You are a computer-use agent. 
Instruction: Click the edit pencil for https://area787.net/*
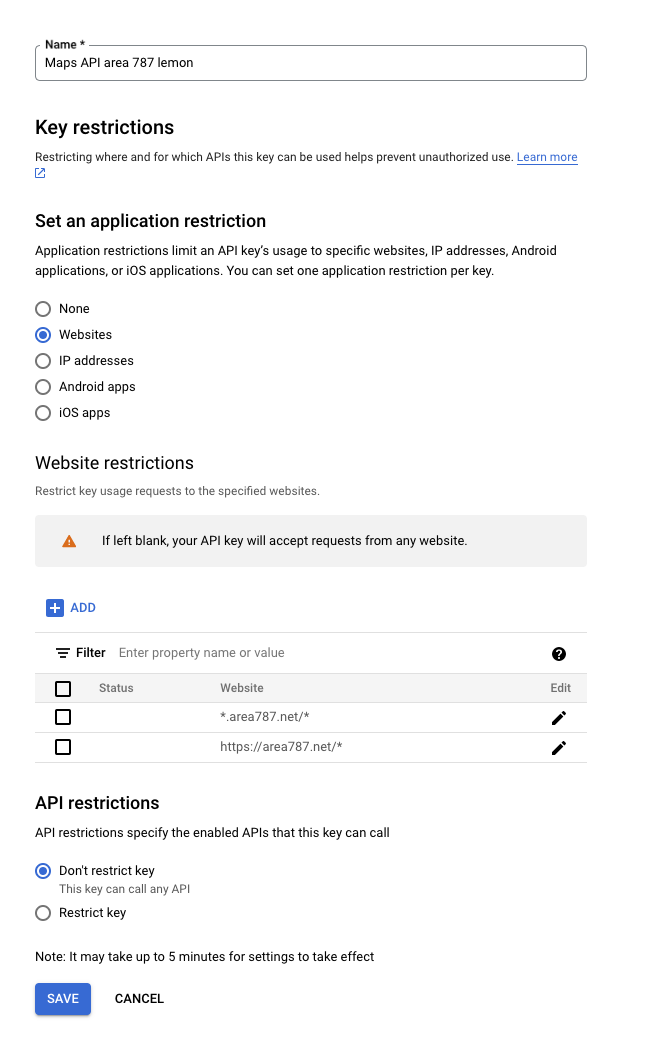coord(559,747)
